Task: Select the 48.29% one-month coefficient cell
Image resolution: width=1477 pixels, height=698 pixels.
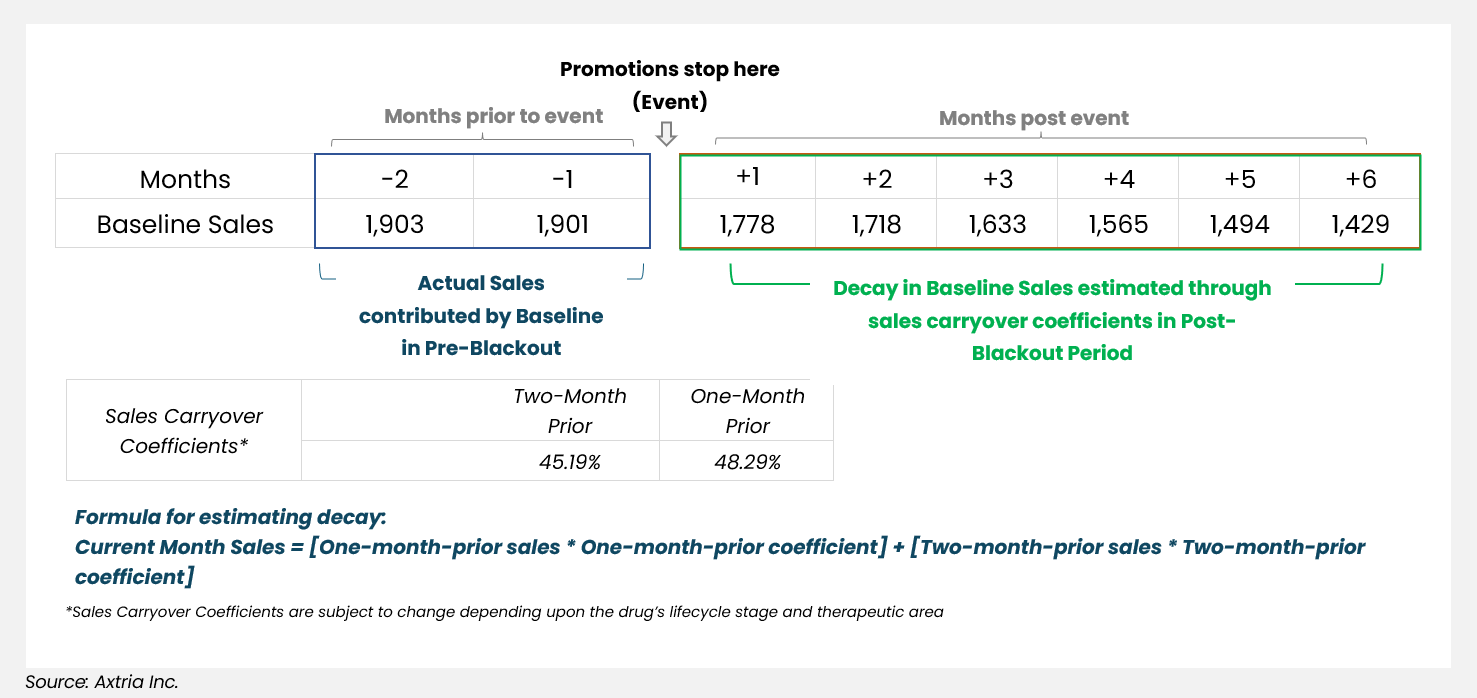Action: (x=747, y=462)
